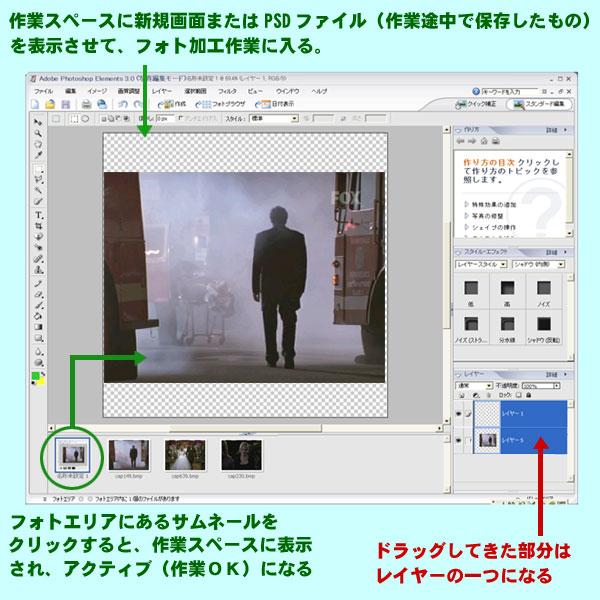Viewport: 600px width, 600px height.
Task: Toggle the link box beside the photo layer
Action: point(468,440)
